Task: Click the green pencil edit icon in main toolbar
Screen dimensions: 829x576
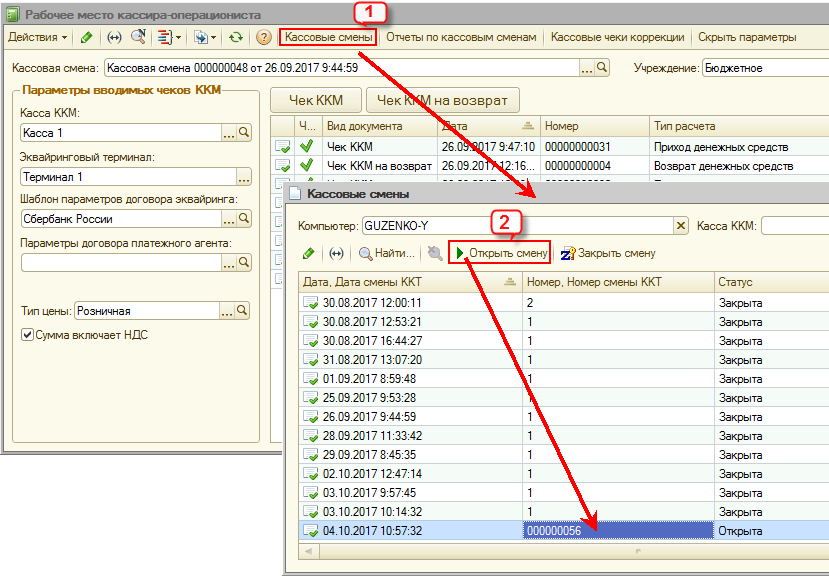Action: point(87,37)
